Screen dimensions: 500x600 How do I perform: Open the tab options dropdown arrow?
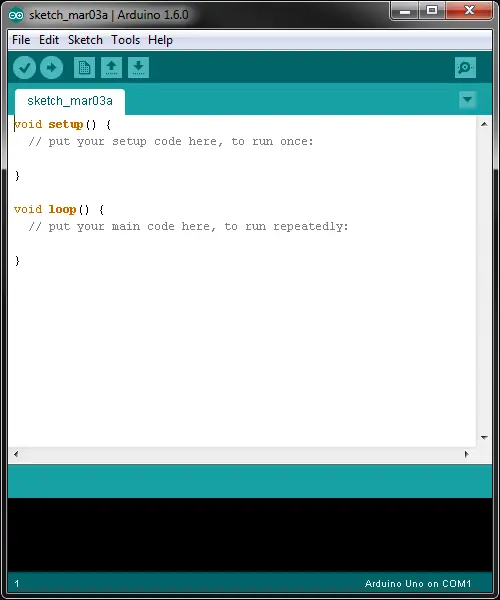467,99
